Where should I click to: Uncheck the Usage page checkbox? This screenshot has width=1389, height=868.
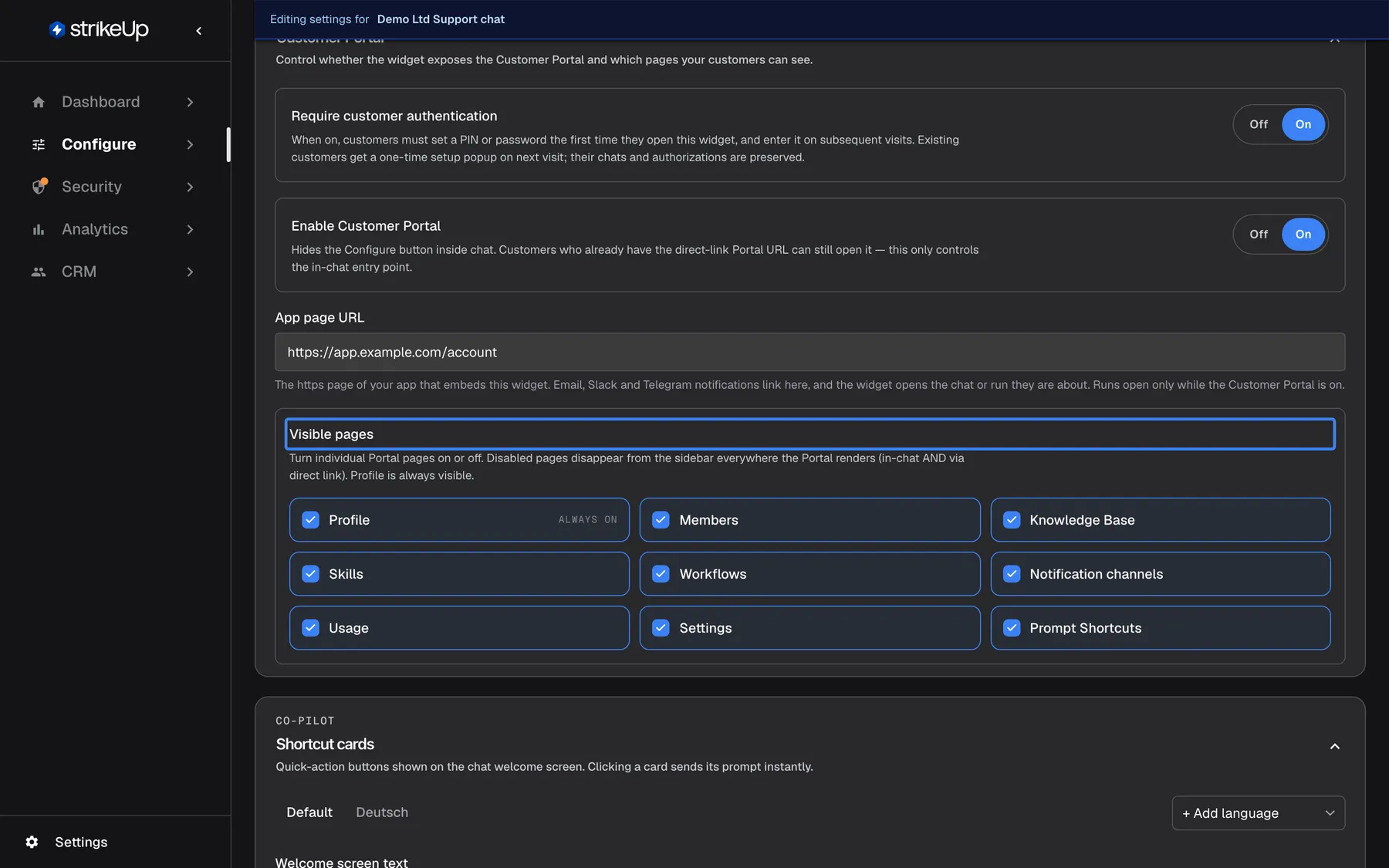click(x=310, y=628)
